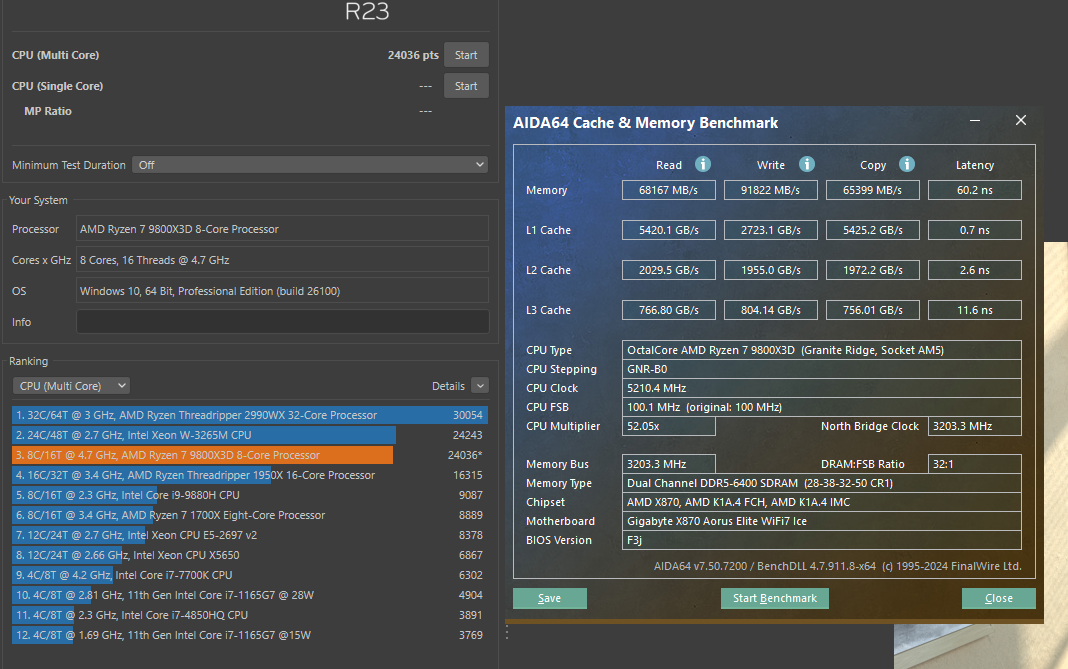1068x669 pixels.
Task: Click the Info input field
Action: point(283,322)
